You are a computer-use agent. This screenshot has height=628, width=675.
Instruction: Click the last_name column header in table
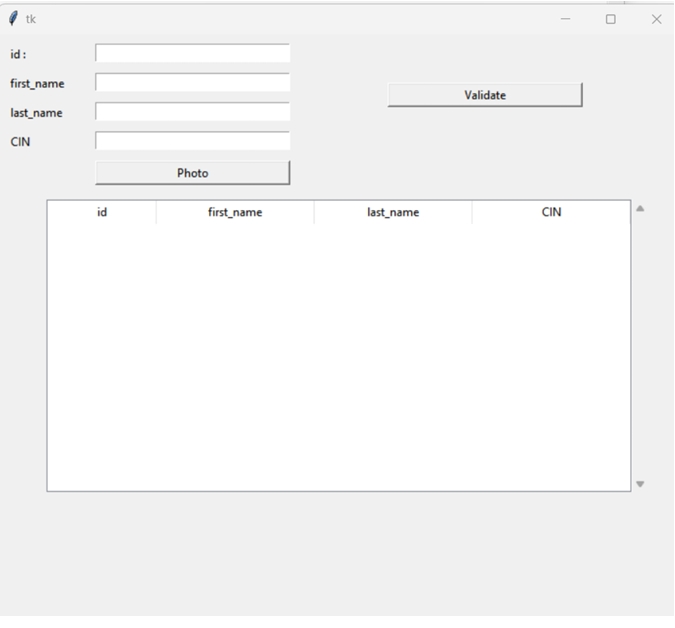[x=393, y=212]
